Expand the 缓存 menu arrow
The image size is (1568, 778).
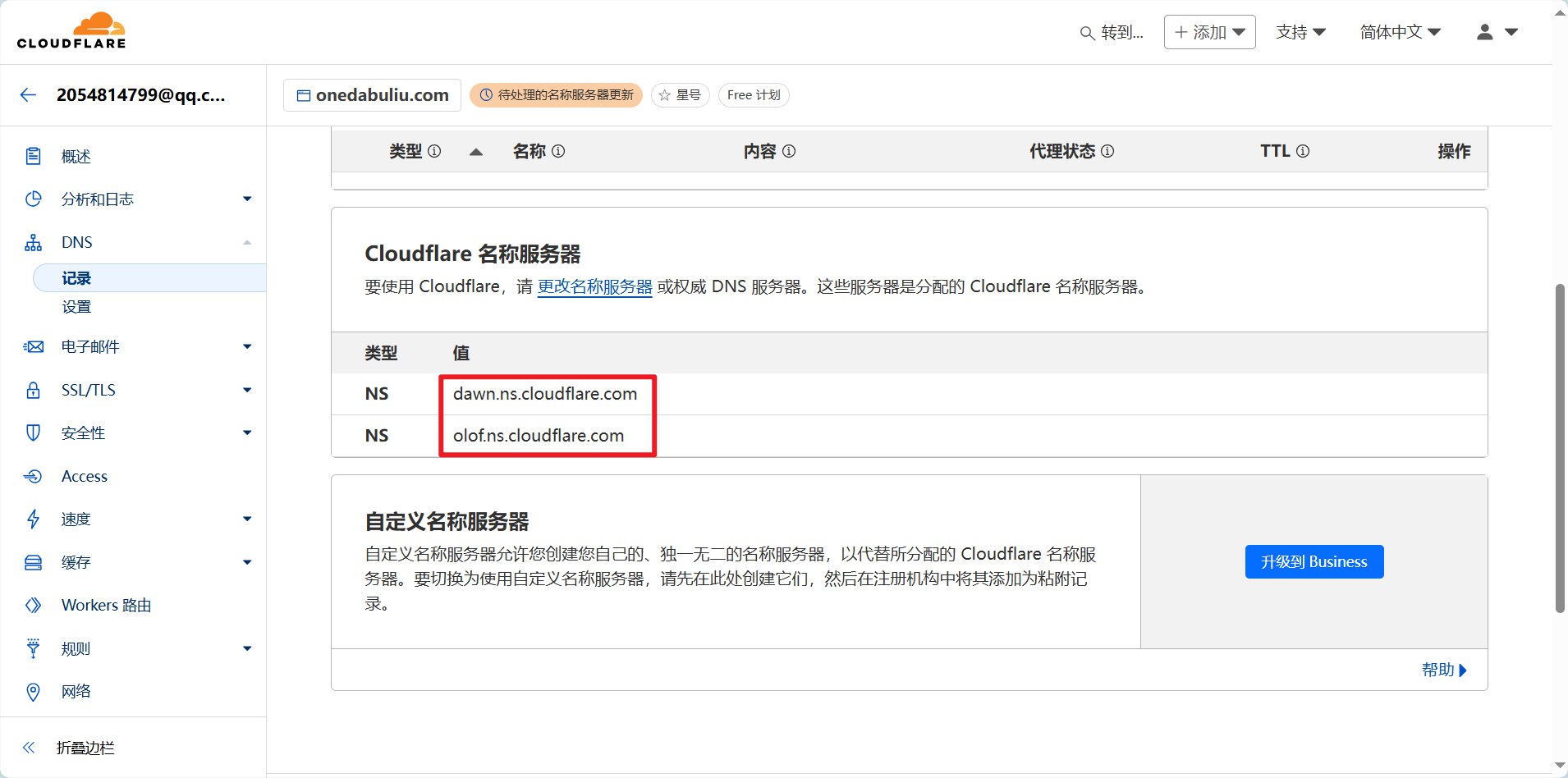click(x=247, y=562)
